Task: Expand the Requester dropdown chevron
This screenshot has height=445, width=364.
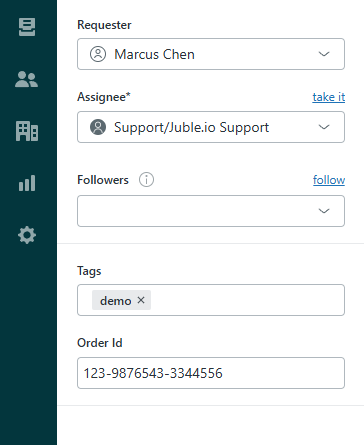Action: pos(324,54)
